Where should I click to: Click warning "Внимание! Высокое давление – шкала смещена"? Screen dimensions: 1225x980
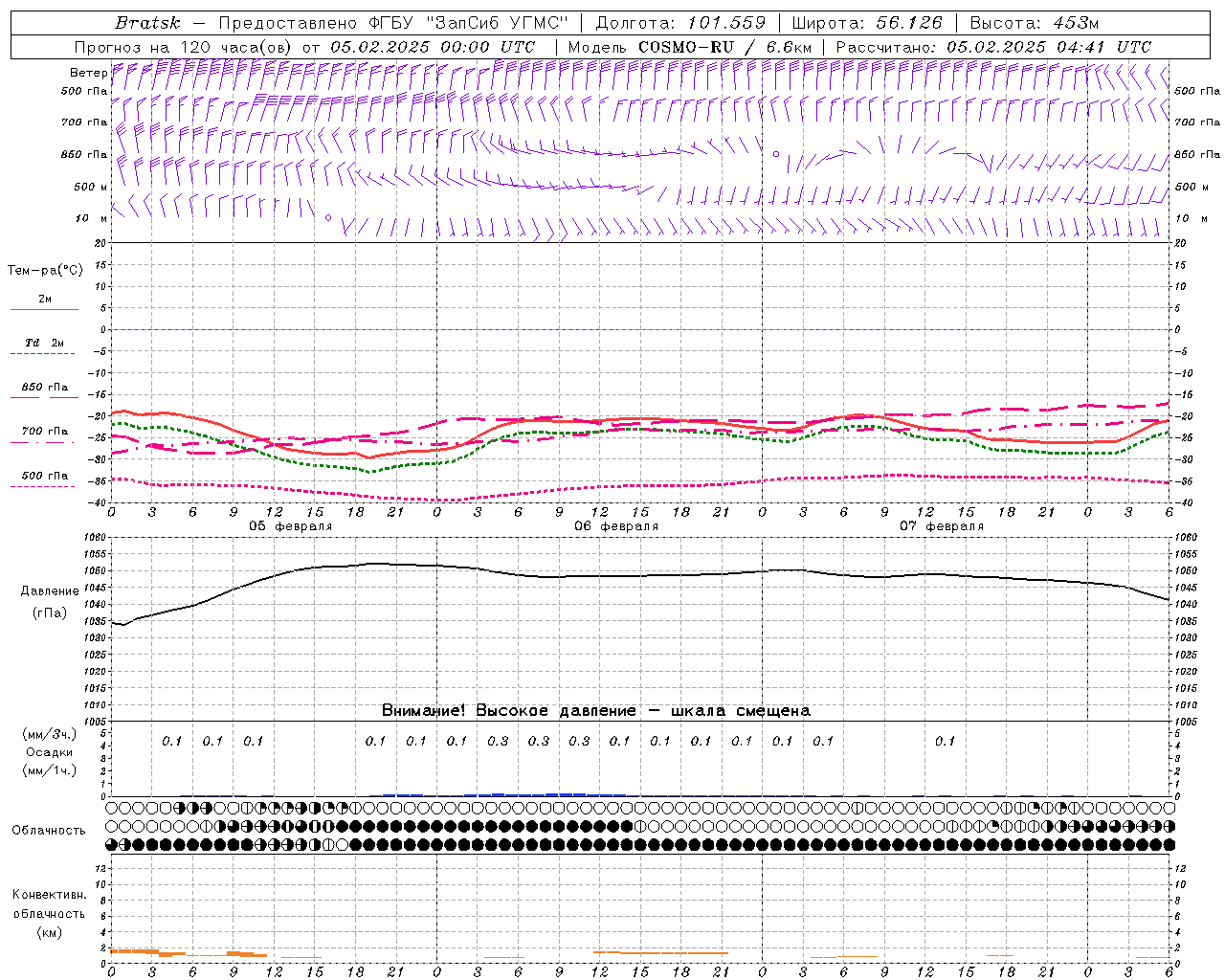point(595,711)
